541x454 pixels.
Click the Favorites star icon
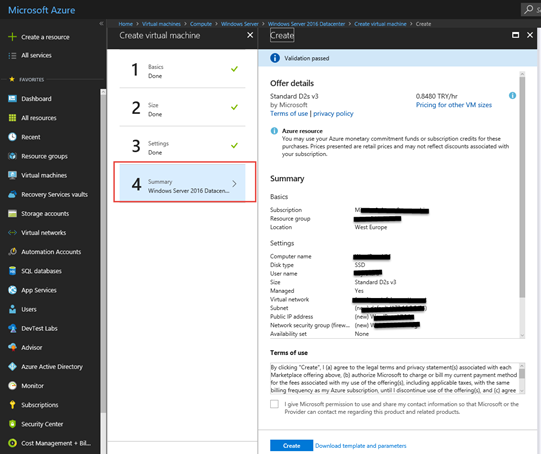12,79
